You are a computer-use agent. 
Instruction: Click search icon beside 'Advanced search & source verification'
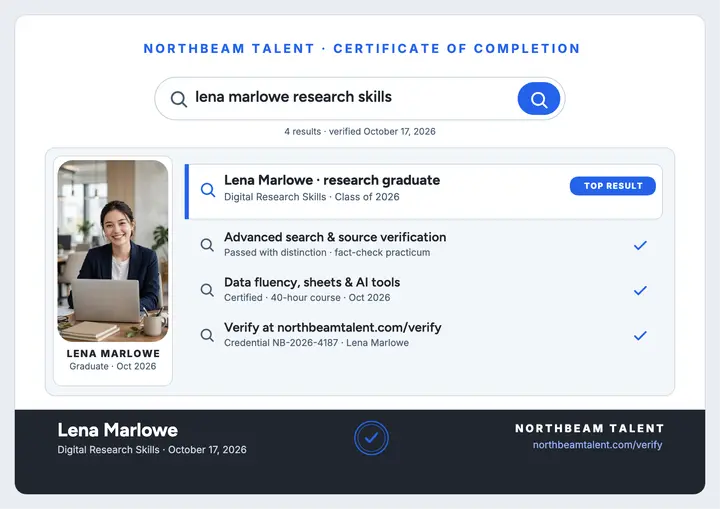(207, 245)
